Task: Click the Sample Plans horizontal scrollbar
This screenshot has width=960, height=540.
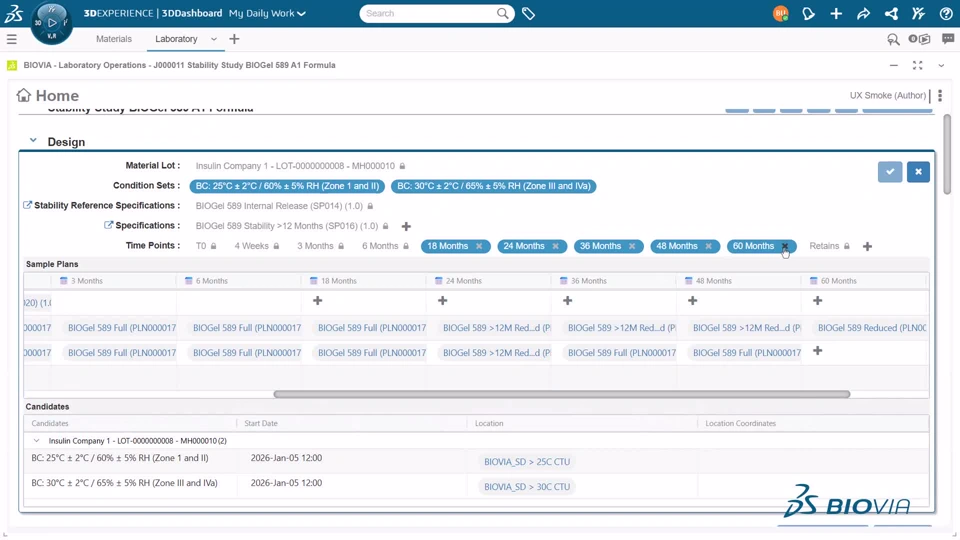Action: [561, 394]
